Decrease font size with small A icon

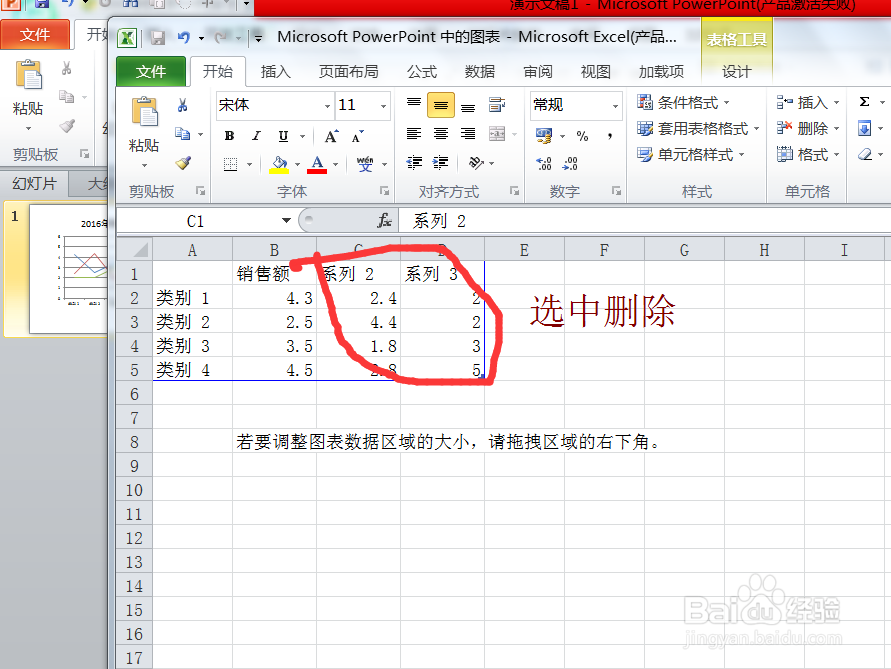(357, 136)
